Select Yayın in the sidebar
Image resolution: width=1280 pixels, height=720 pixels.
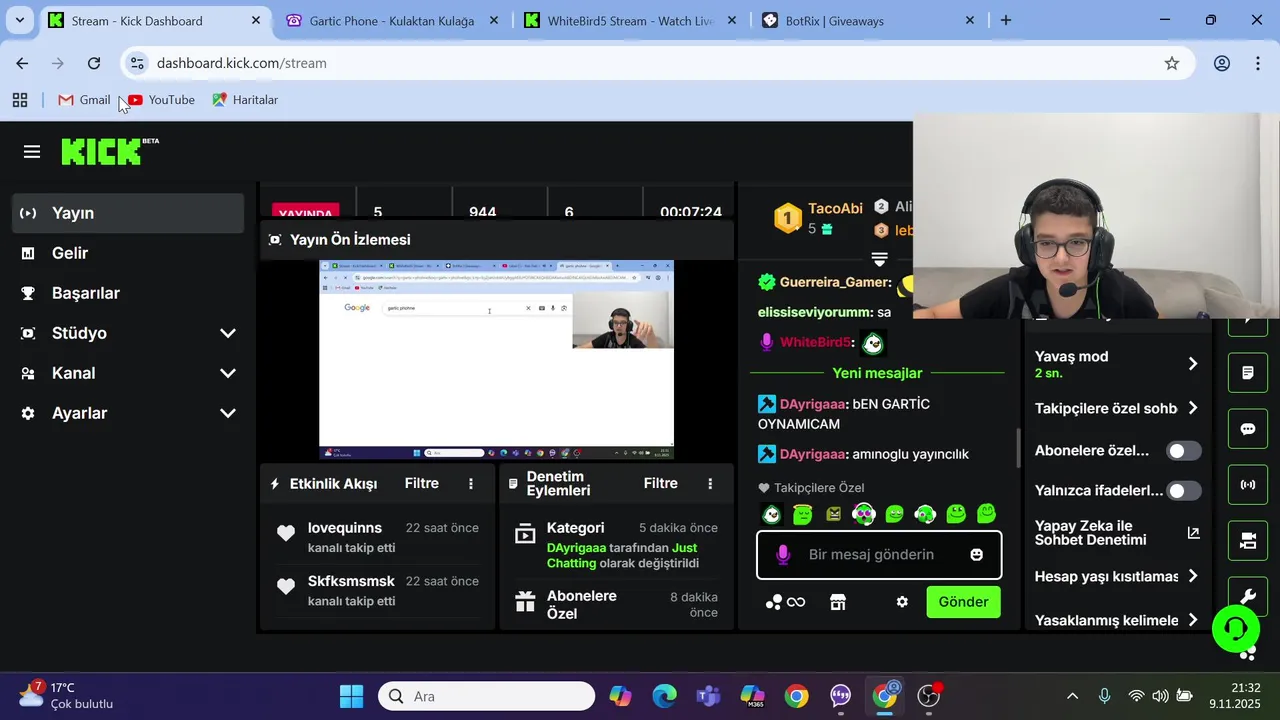(128, 213)
